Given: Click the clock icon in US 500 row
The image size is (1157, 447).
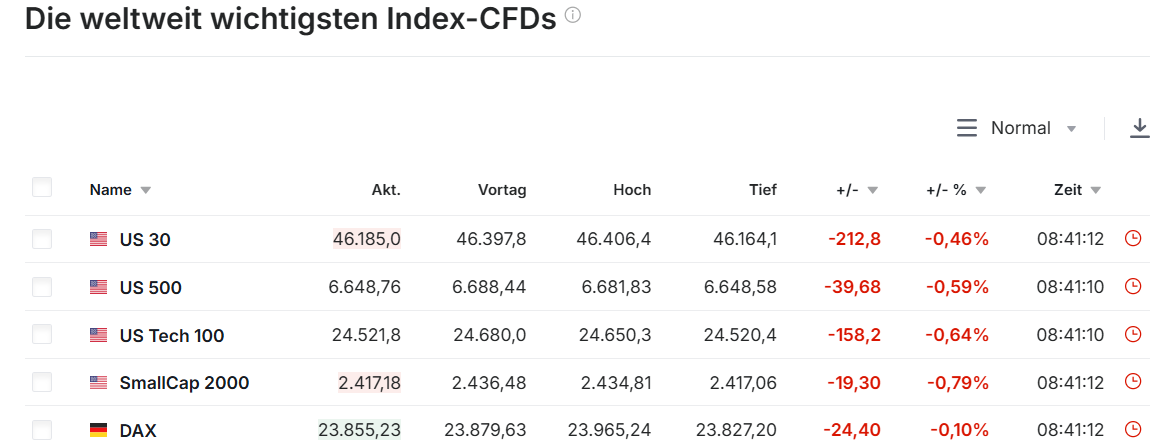Looking at the screenshot, I should tap(1133, 286).
